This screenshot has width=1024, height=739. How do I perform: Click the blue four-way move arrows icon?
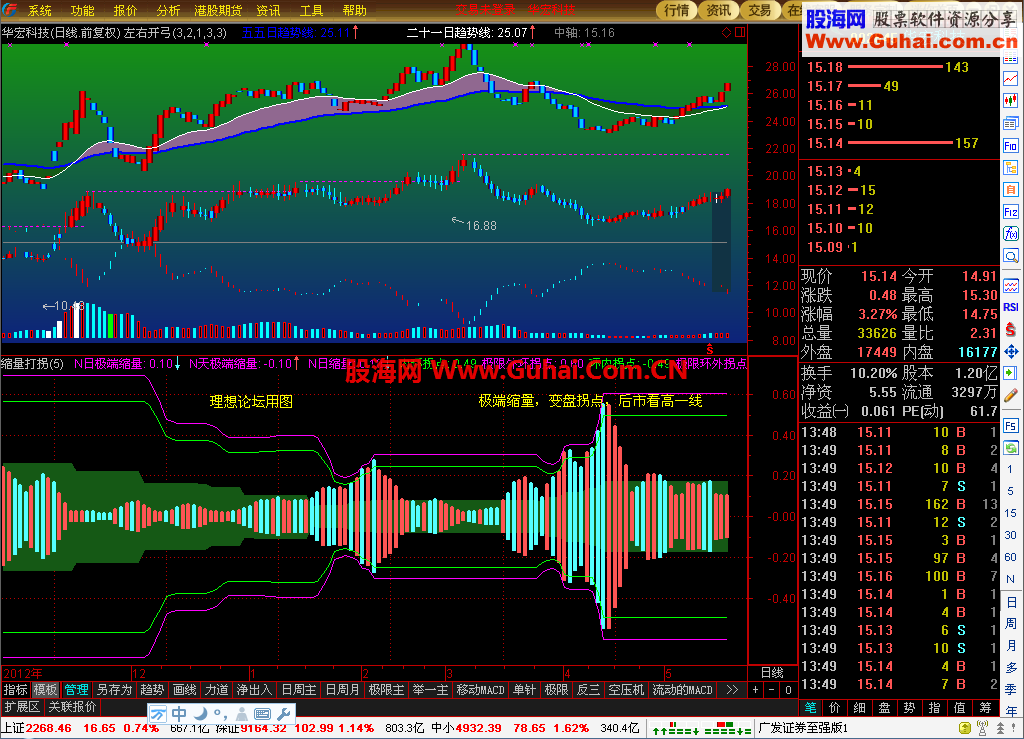tap(1011, 352)
